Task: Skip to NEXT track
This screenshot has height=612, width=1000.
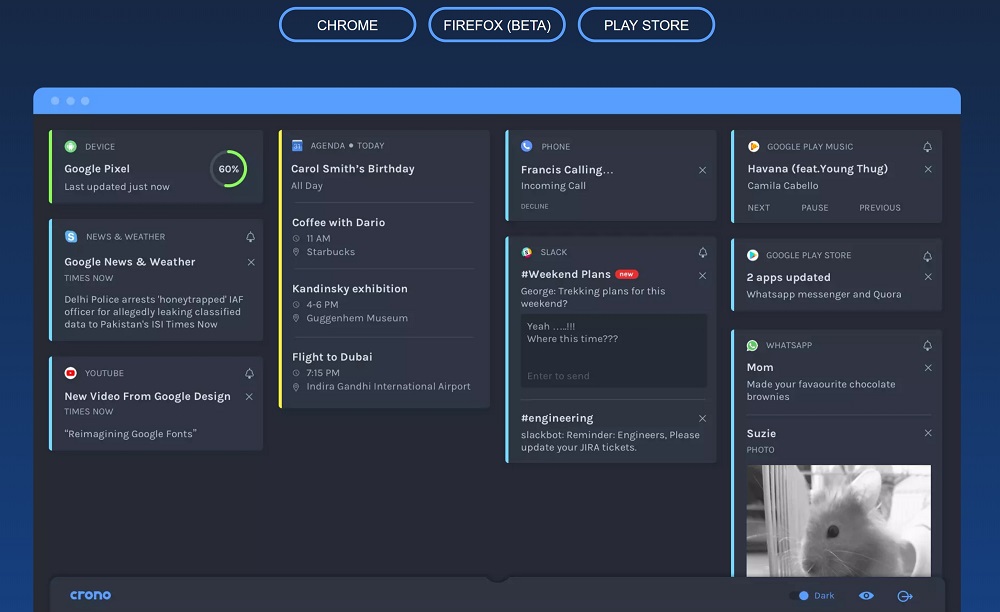Action: (x=758, y=208)
